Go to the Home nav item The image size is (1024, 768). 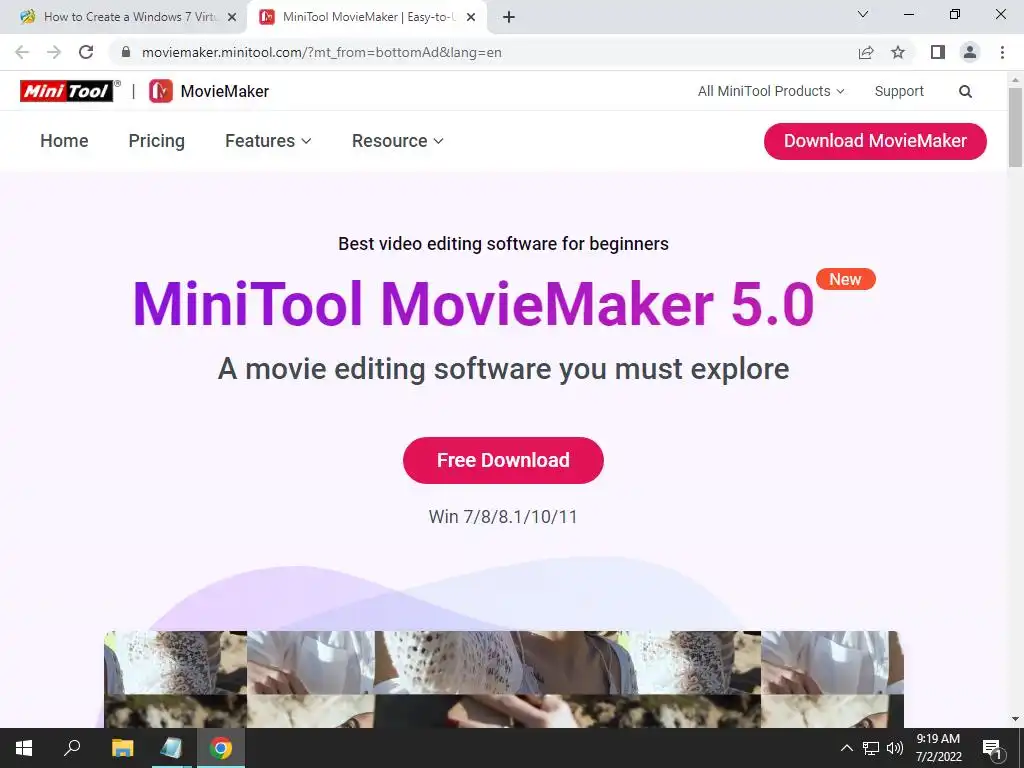coord(64,141)
